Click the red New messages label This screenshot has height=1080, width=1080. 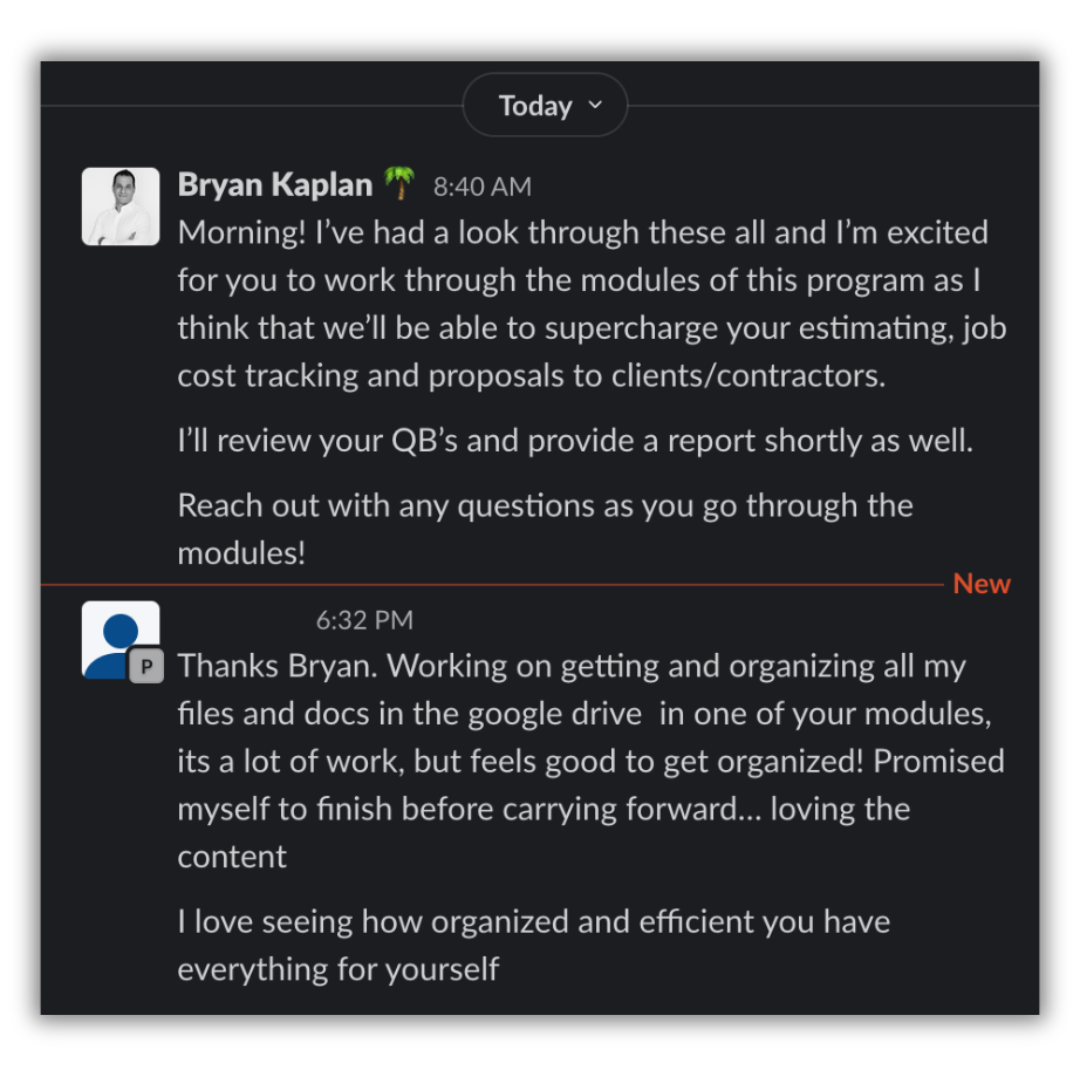[x=981, y=584]
